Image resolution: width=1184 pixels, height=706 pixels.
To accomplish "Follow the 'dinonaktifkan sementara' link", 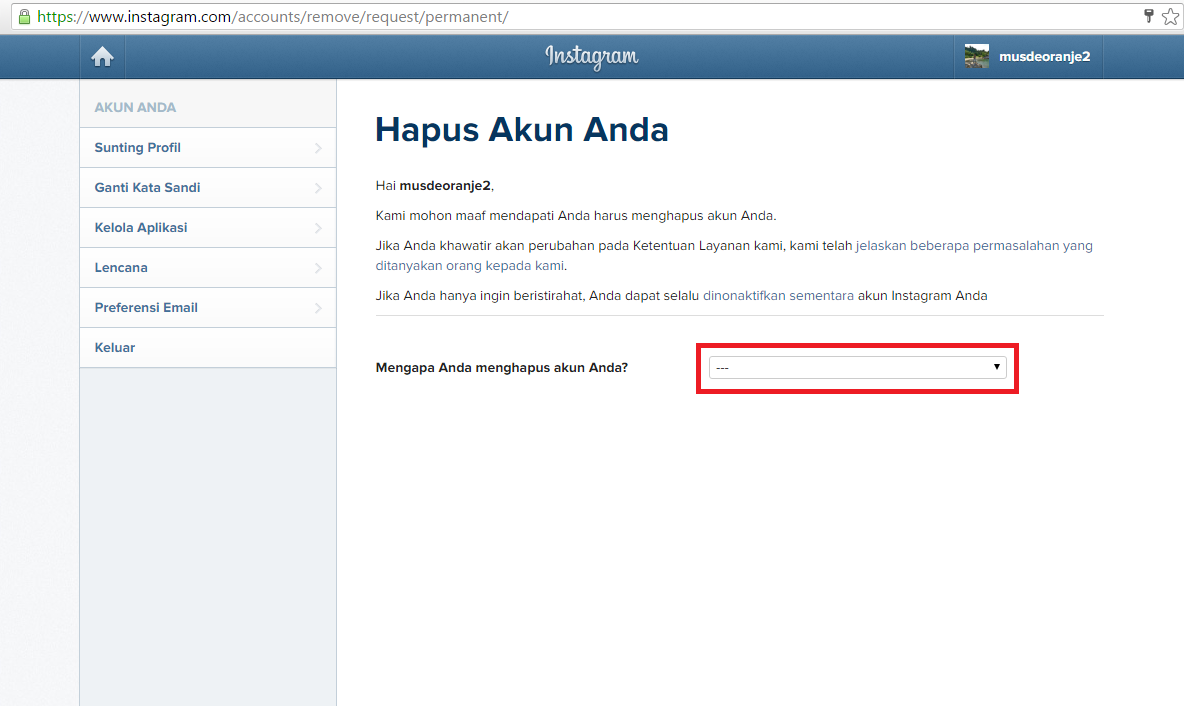I will point(778,296).
